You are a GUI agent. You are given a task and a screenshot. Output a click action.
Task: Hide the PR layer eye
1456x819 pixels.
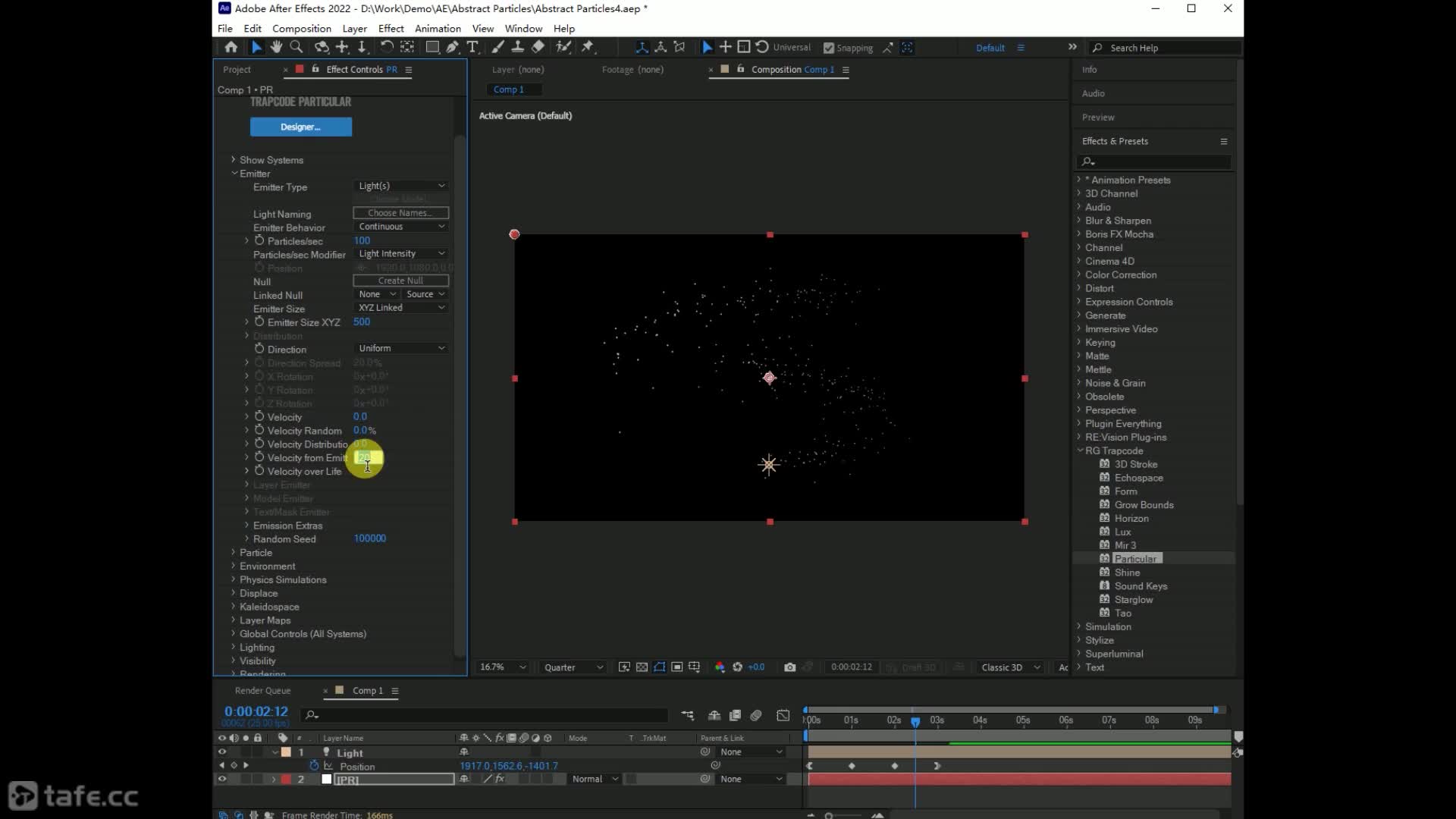point(222,779)
